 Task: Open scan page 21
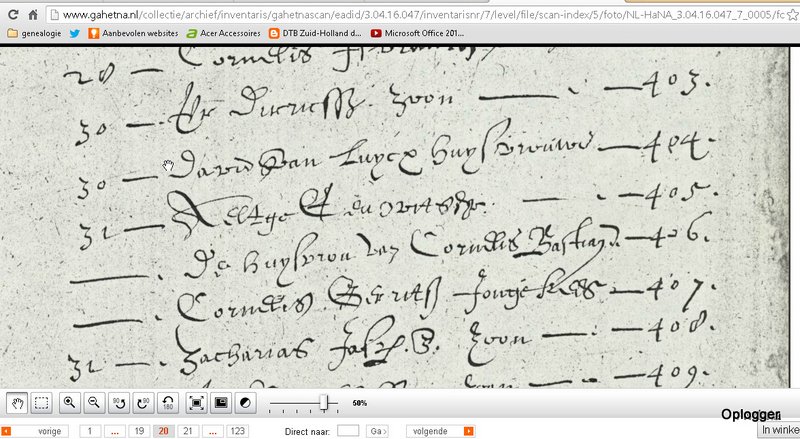pyautogui.click(x=188, y=431)
